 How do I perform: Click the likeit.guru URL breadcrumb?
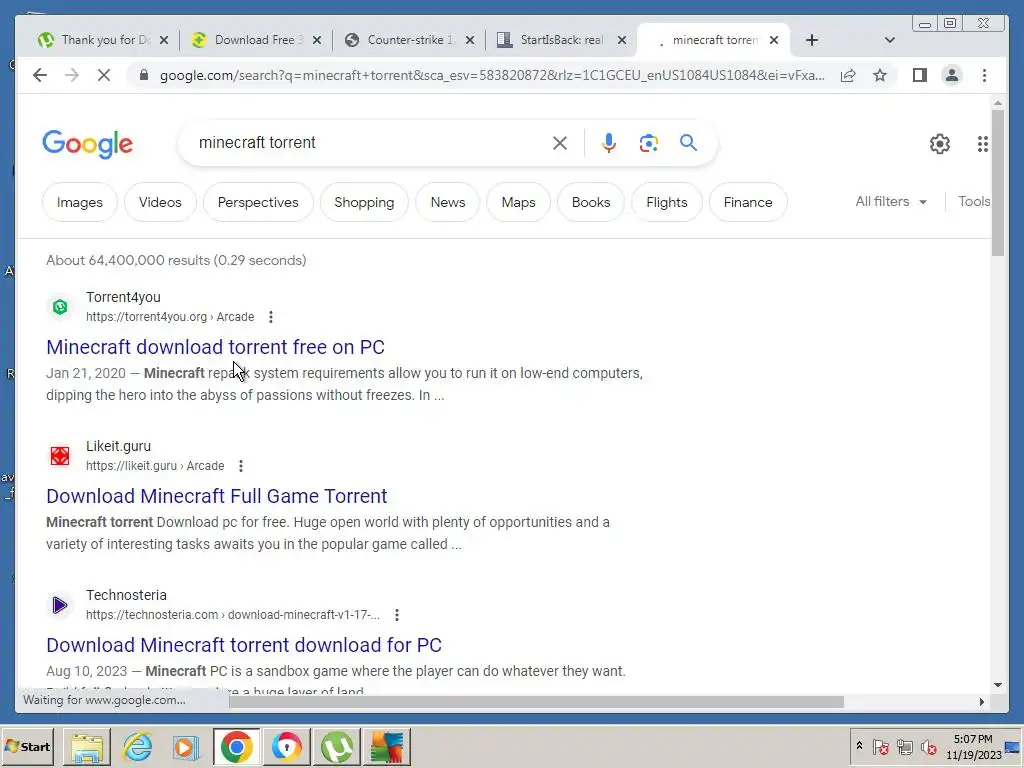(155, 466)
